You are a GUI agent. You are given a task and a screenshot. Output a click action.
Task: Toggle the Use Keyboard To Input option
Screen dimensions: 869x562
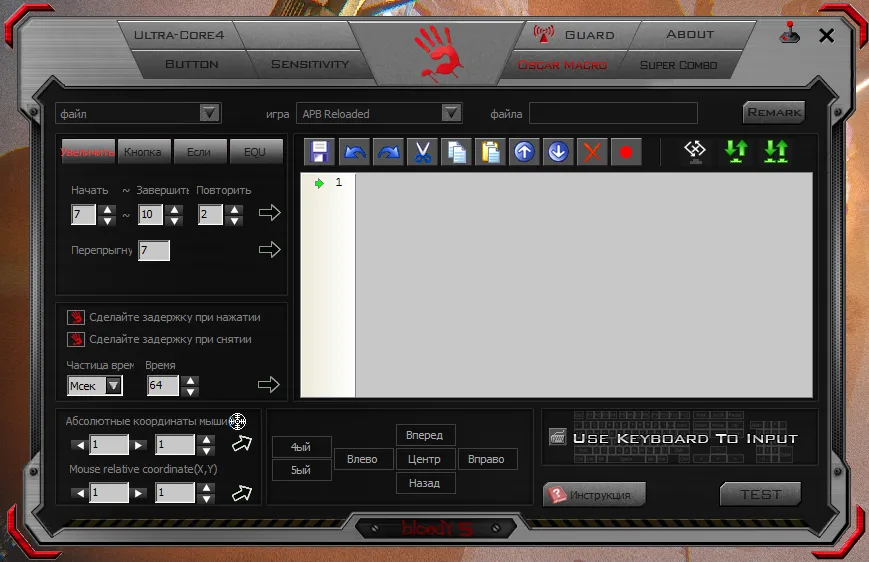[559, 437]
